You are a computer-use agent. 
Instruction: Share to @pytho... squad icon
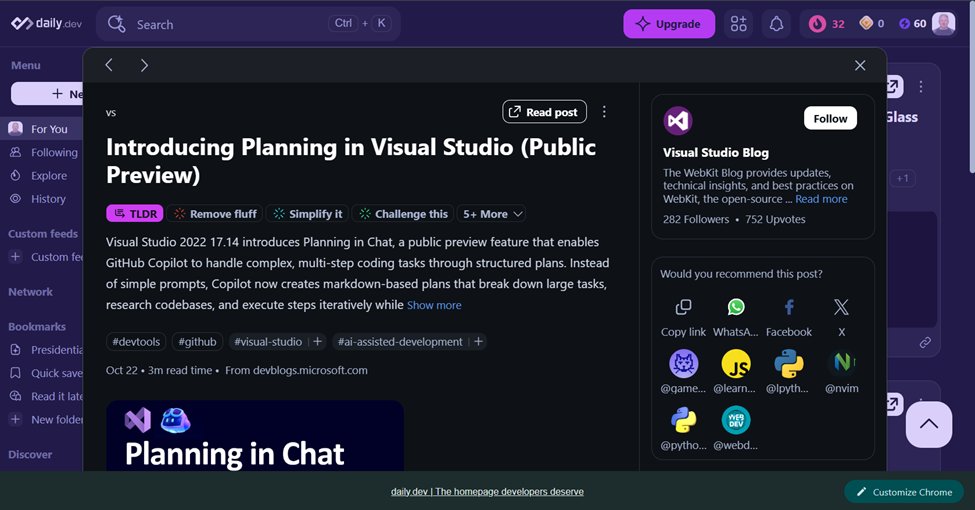pos(683,420)
